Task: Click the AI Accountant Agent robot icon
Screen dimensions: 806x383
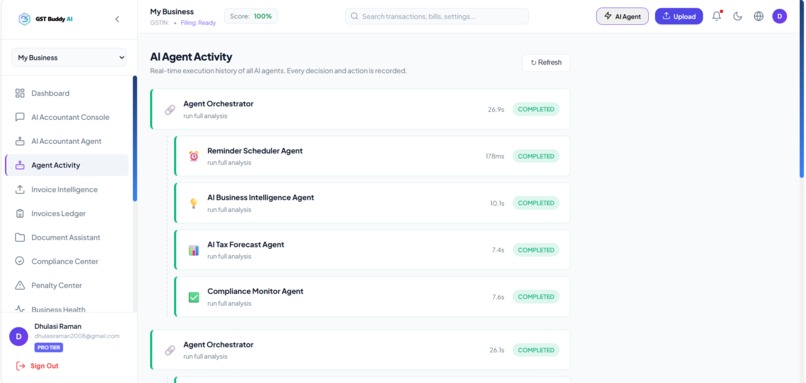Action: 20,141
